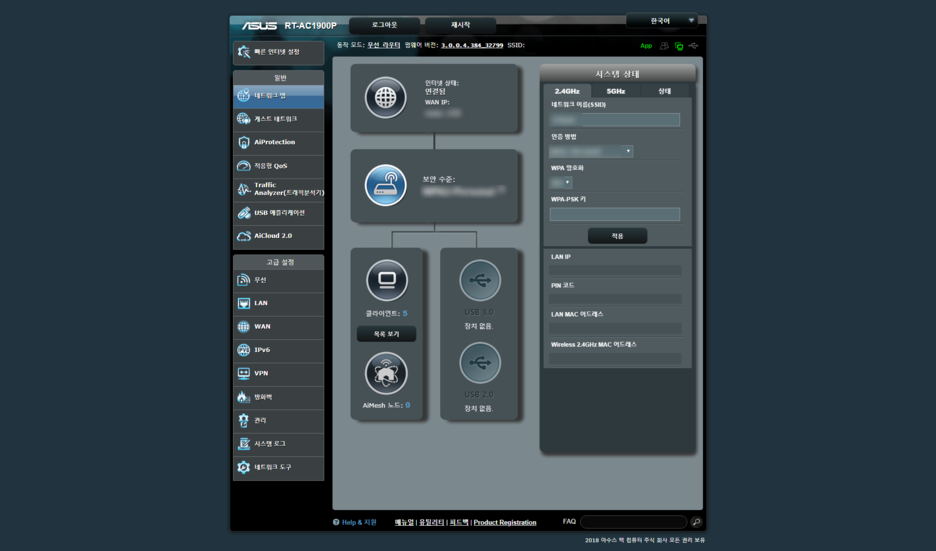Open USB 애플리케이션 page

tap(278, 213)
